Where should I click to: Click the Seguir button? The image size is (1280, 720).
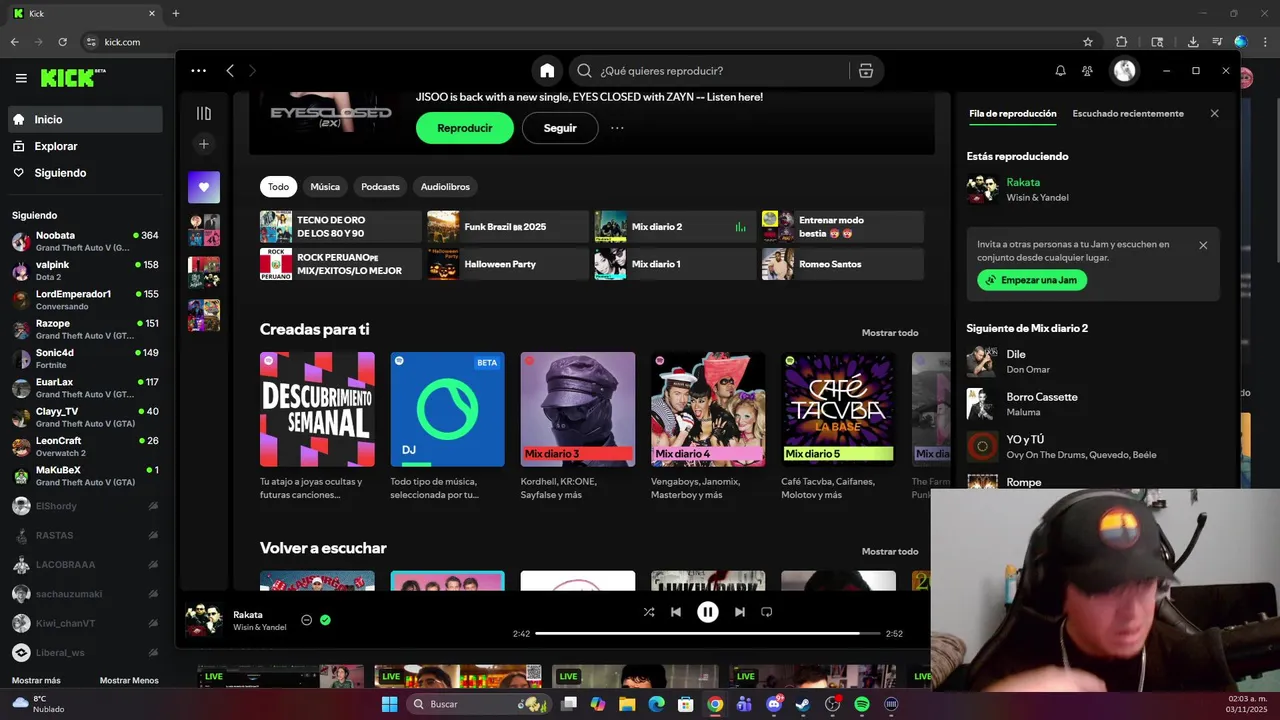560,128
